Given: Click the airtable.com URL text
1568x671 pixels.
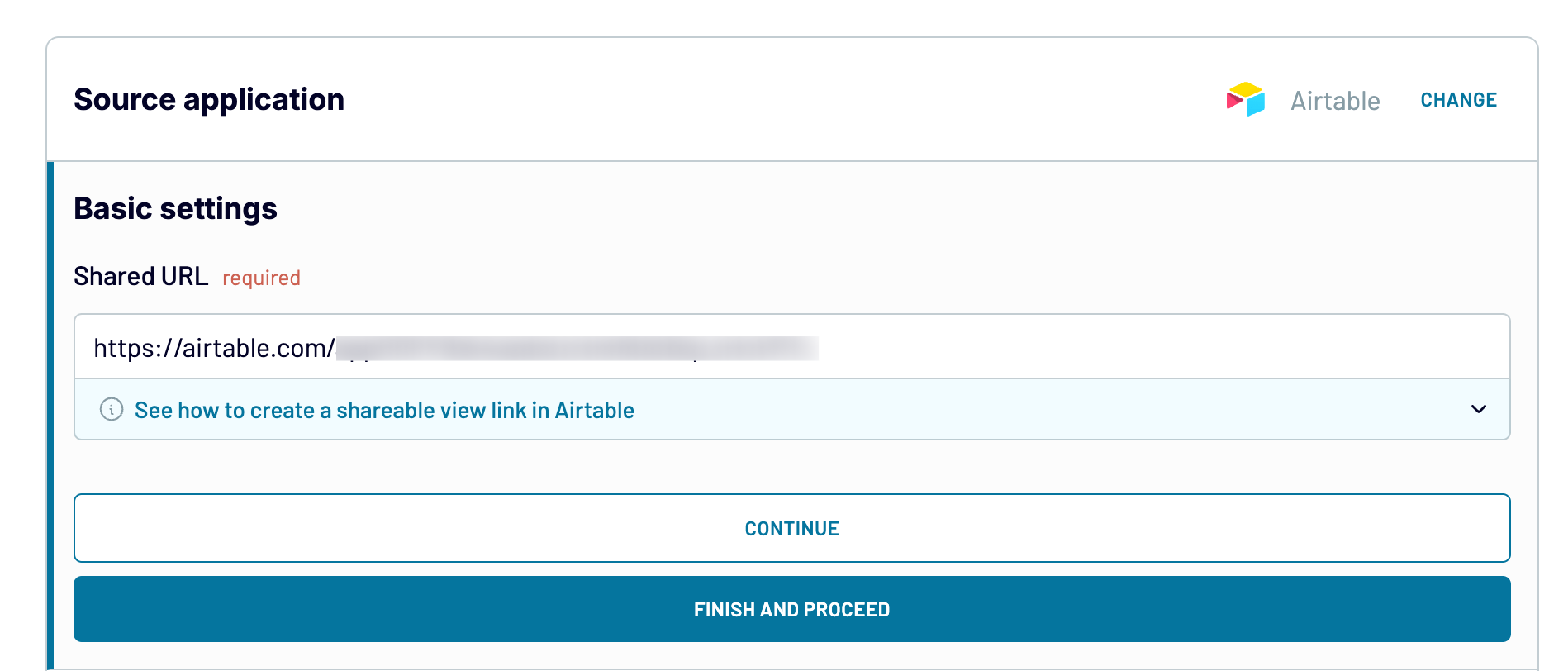Looking at the screenshot, I should [x=213, y=346].
